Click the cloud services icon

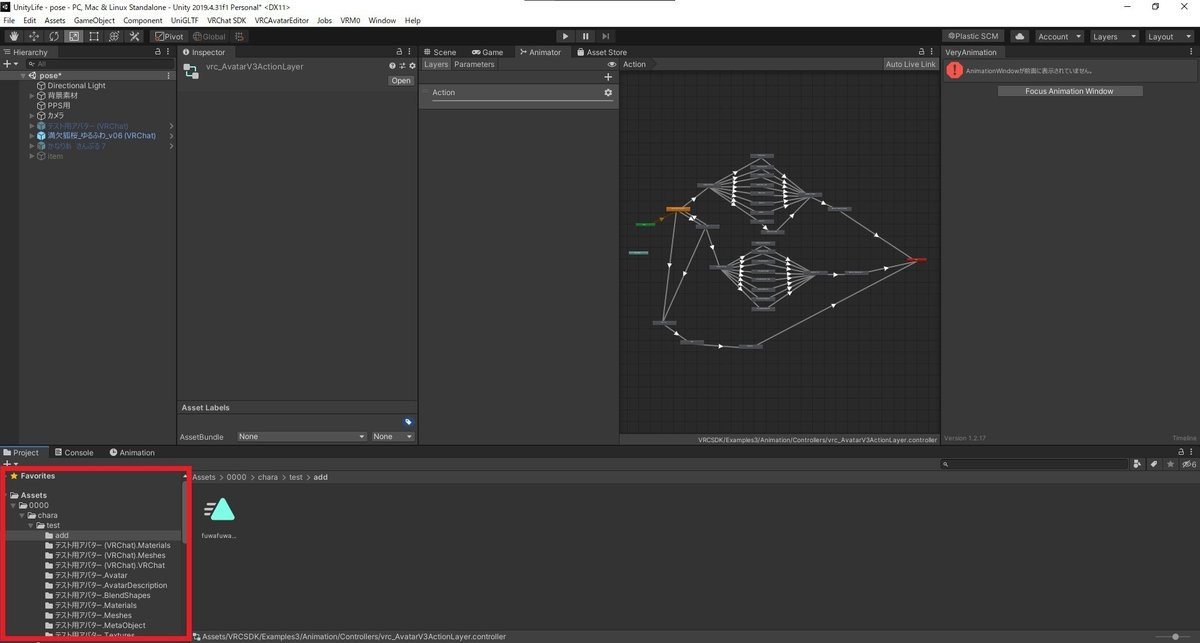1019,36
